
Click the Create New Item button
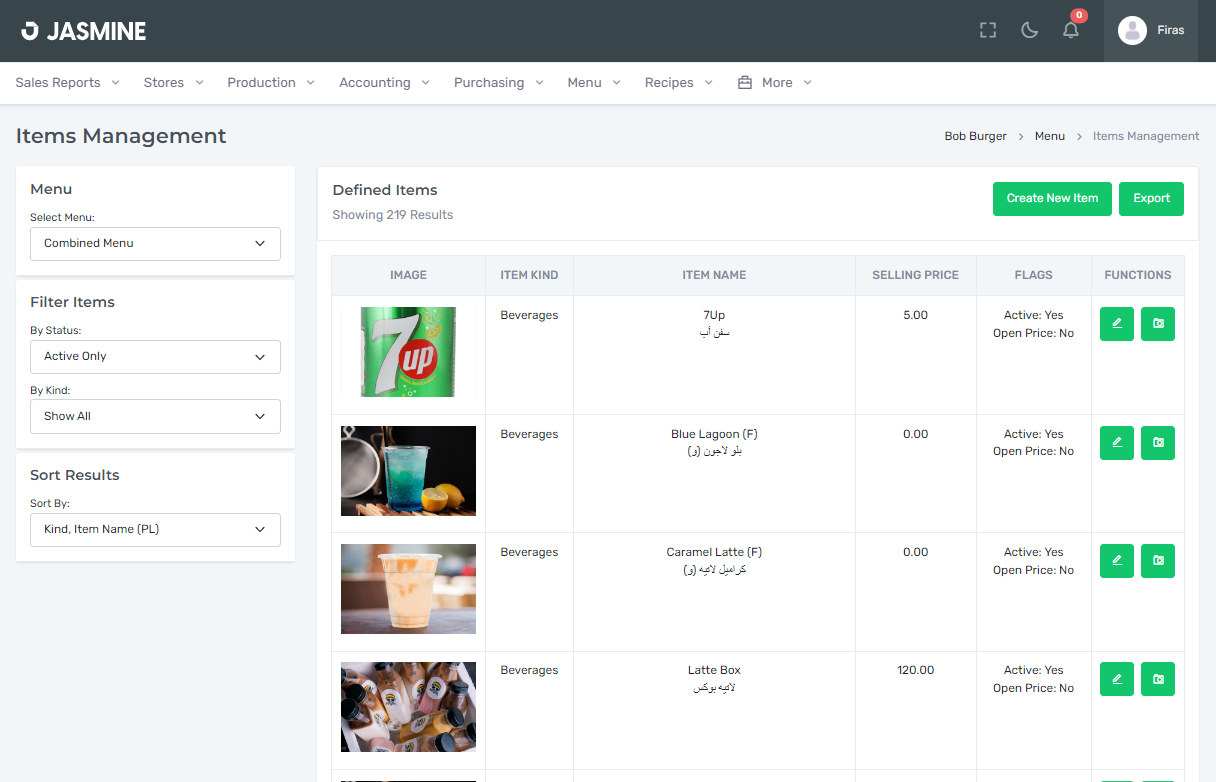tap(1052, 198)
